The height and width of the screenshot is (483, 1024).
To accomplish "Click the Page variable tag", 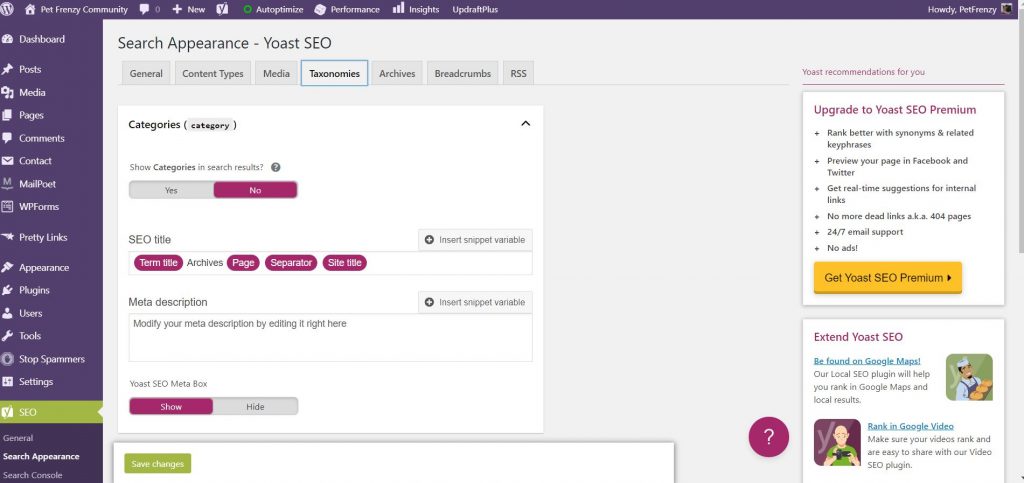I will [244, 263].
